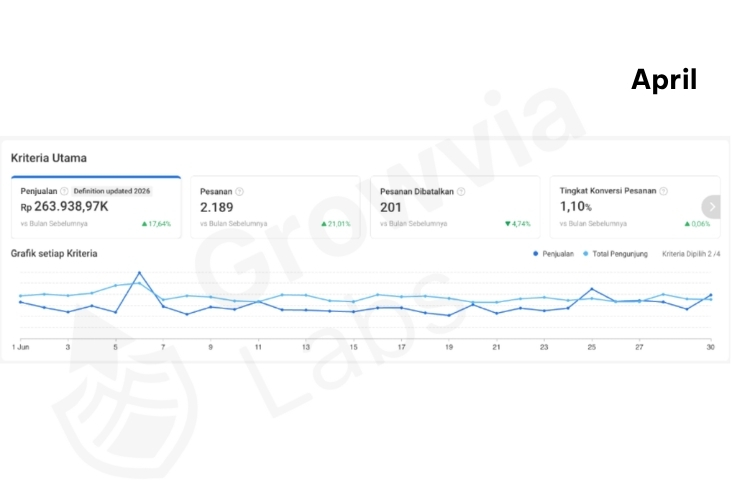Select the Penjualan metric card
Image resolution: width=732 pixels, height=500 pixels.
click(96, 207)
